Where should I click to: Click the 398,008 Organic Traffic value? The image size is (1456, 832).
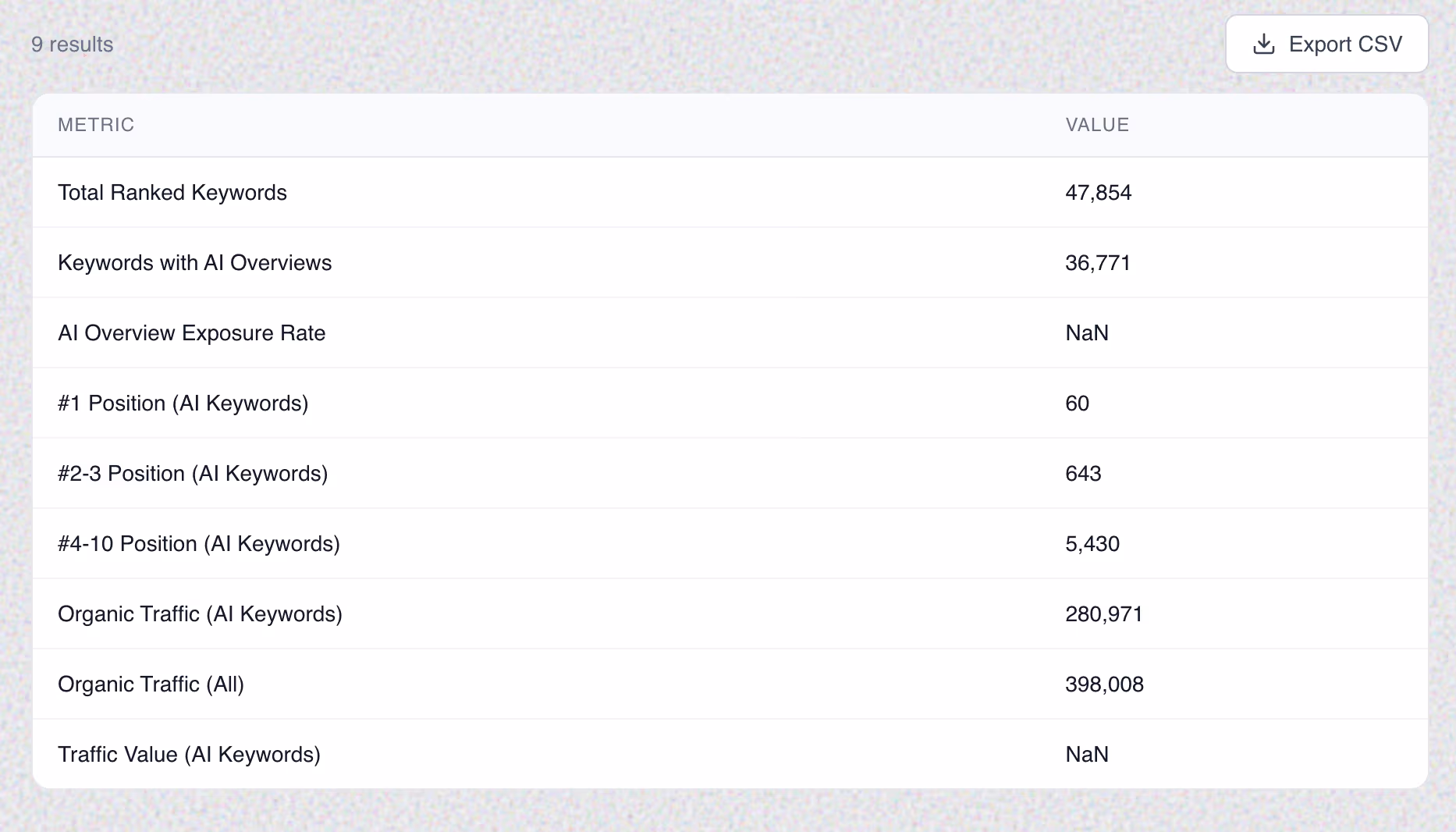point(1104,684)
